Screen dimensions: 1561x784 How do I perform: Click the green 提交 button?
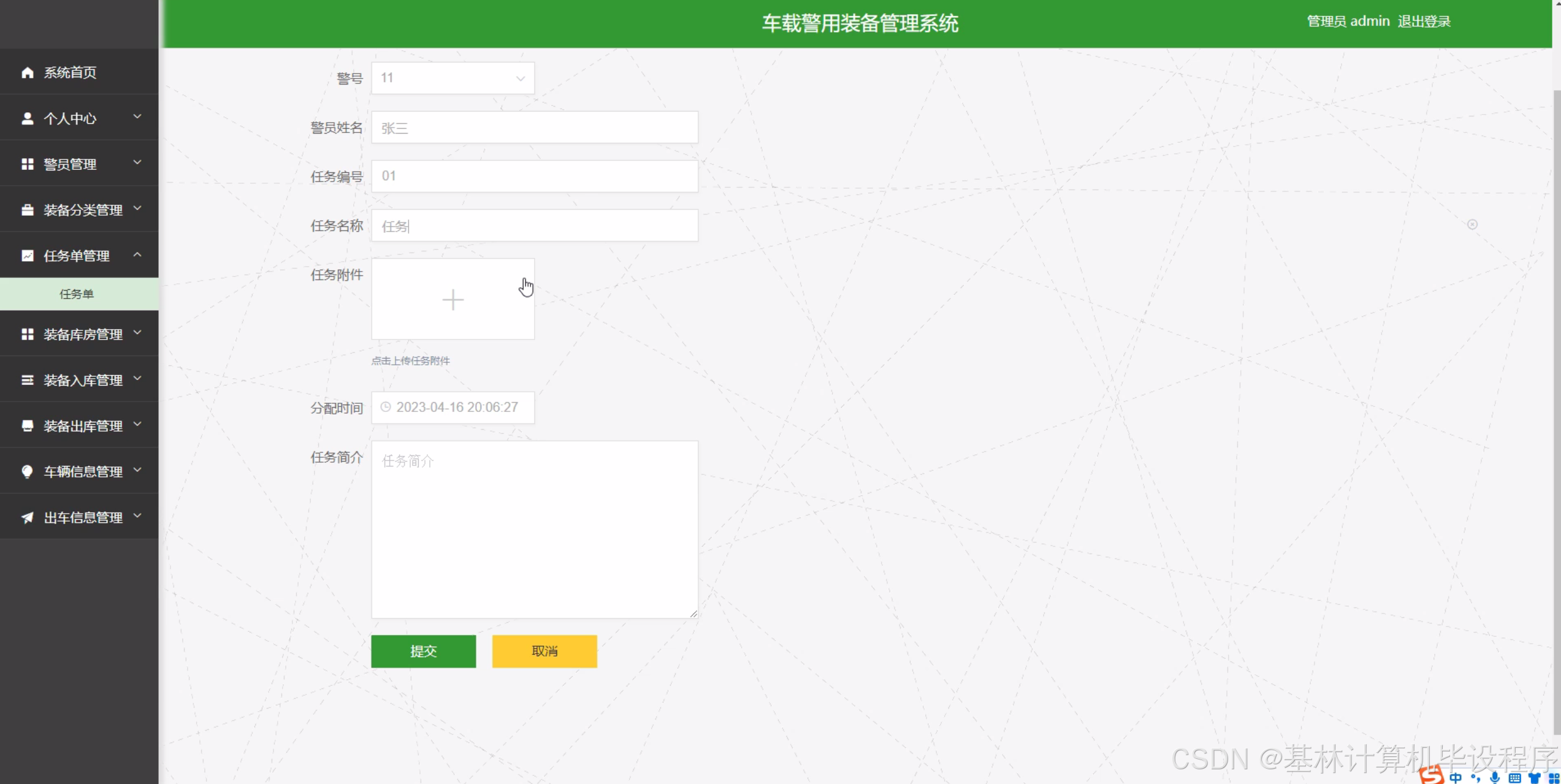pos(423,651)
